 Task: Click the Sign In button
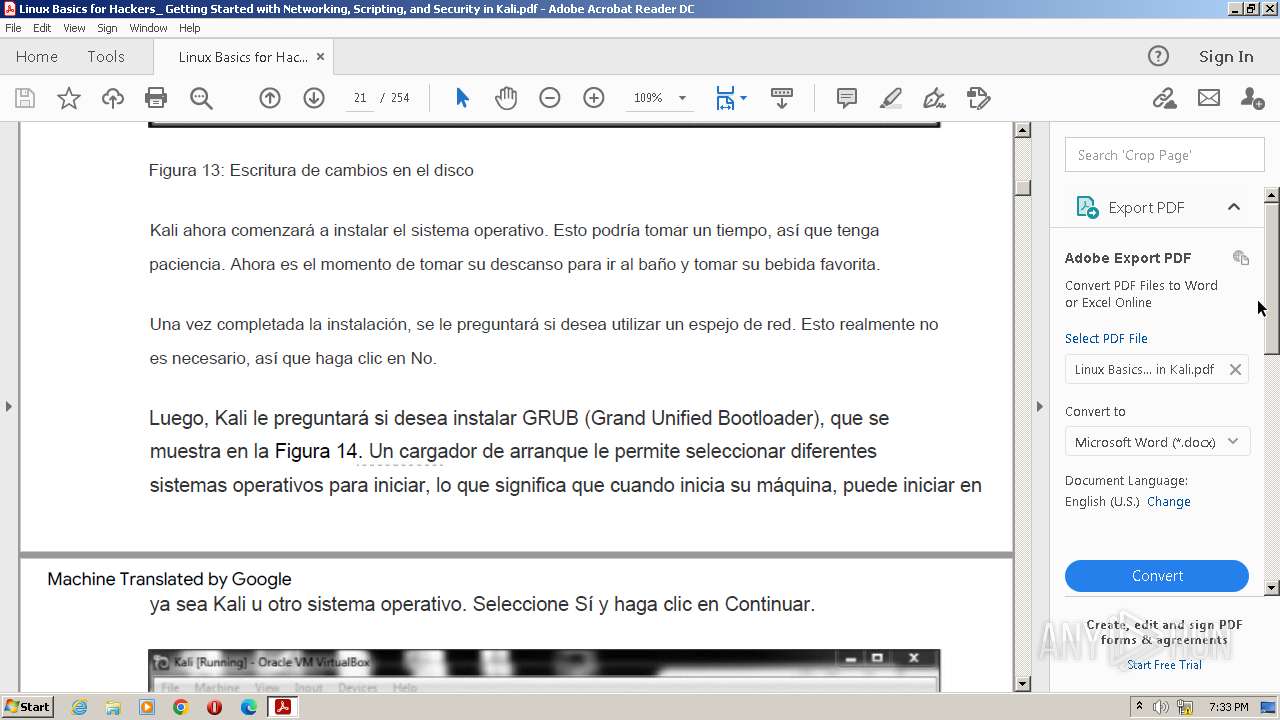click(1226, 57)
